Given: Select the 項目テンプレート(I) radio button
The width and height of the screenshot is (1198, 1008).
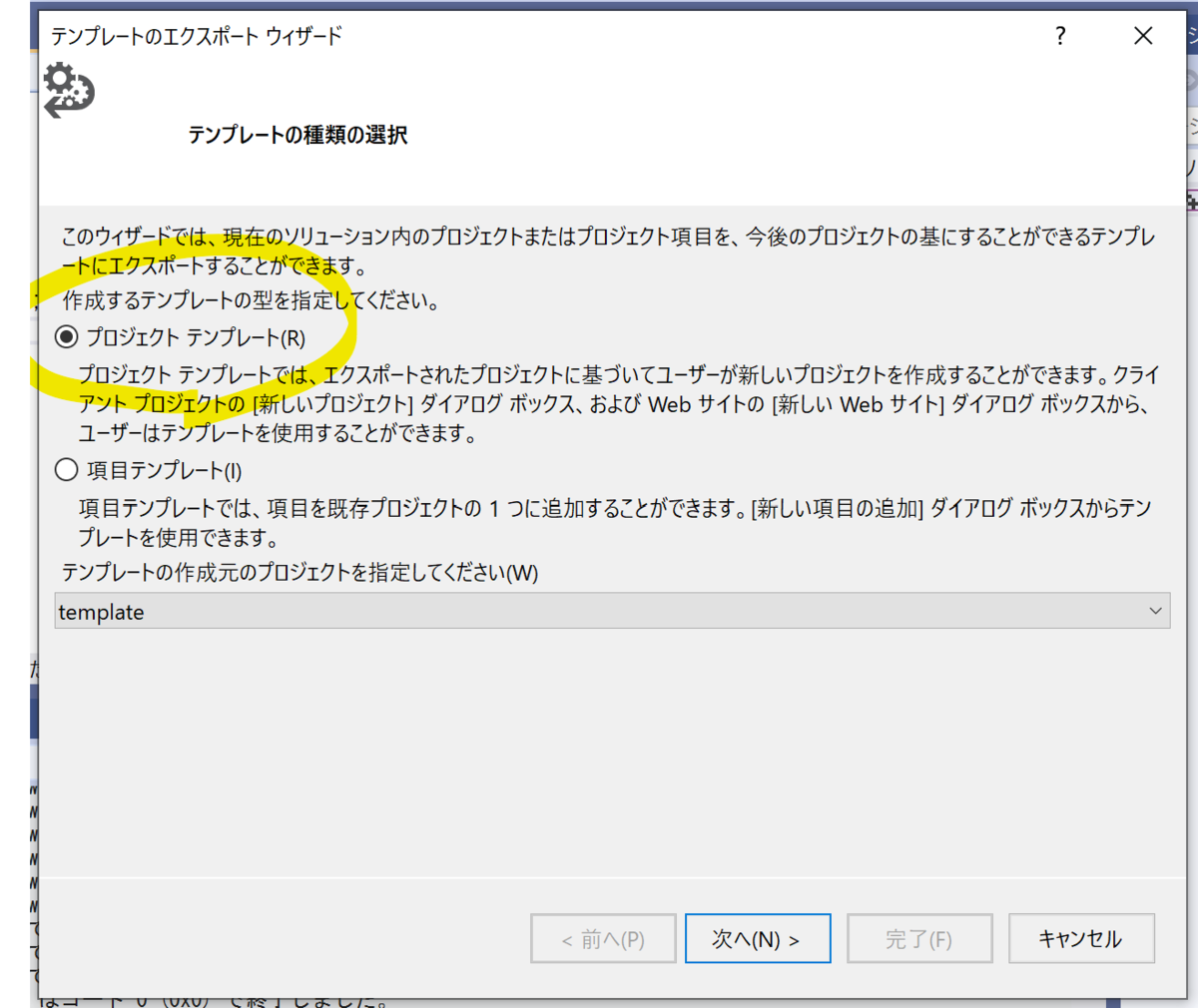Looking at the screenshot, I should [x=66, y=468].
